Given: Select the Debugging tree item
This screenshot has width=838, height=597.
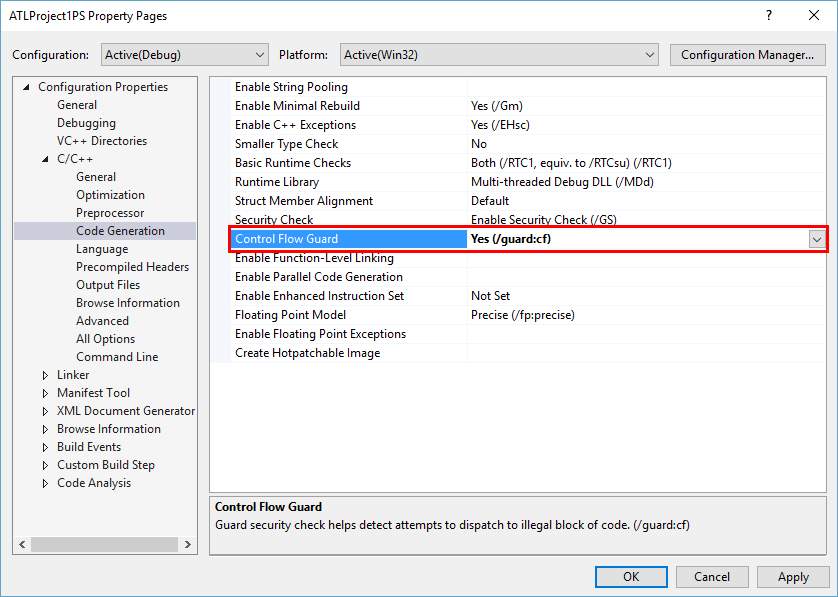Looking at the screenshot, I should pos(86,123).
